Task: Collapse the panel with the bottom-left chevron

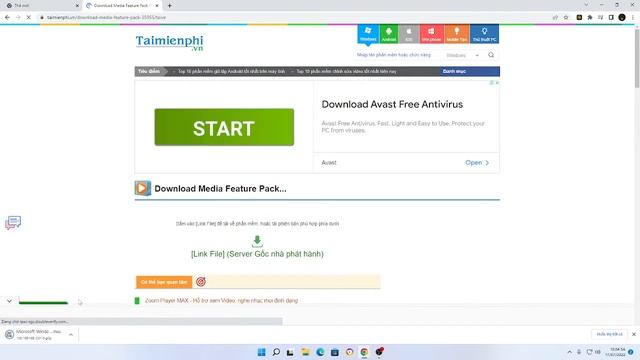Action: tap(9, 301)
